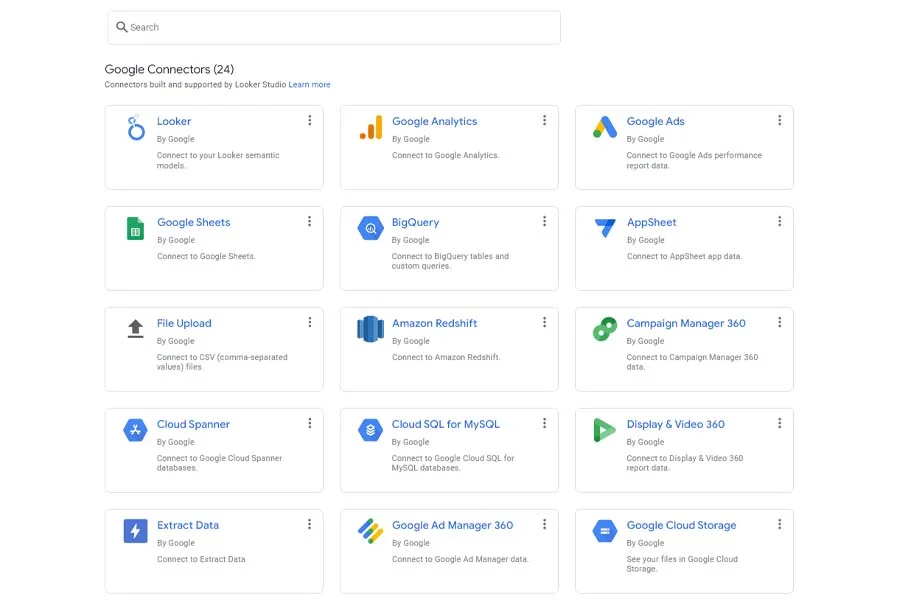Open the AppSheet card kebab menu
This screenshot has width=900, height=600.
(x=779, y=221)
